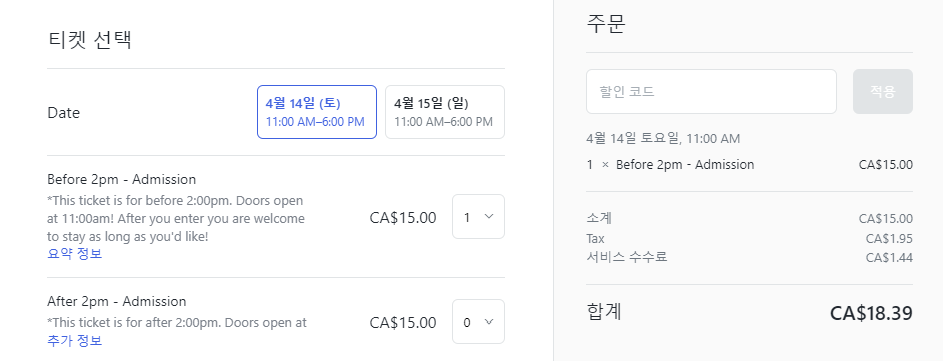943x361 pixels.
Task: Click the 티켓 선택 heading
Action: 90,40
